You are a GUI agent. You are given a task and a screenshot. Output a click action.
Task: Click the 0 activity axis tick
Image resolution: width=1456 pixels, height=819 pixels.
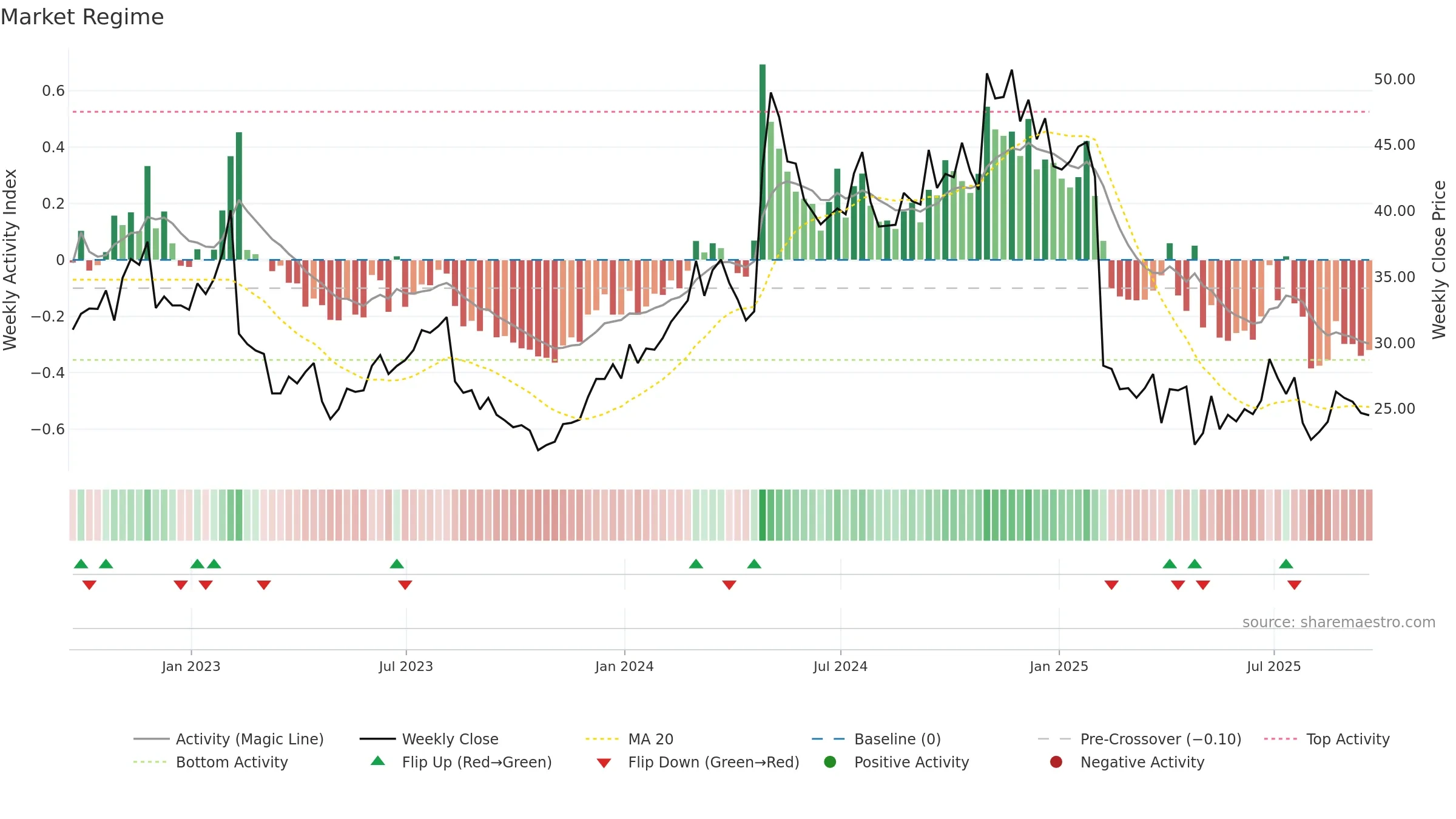tap(60, 260)
